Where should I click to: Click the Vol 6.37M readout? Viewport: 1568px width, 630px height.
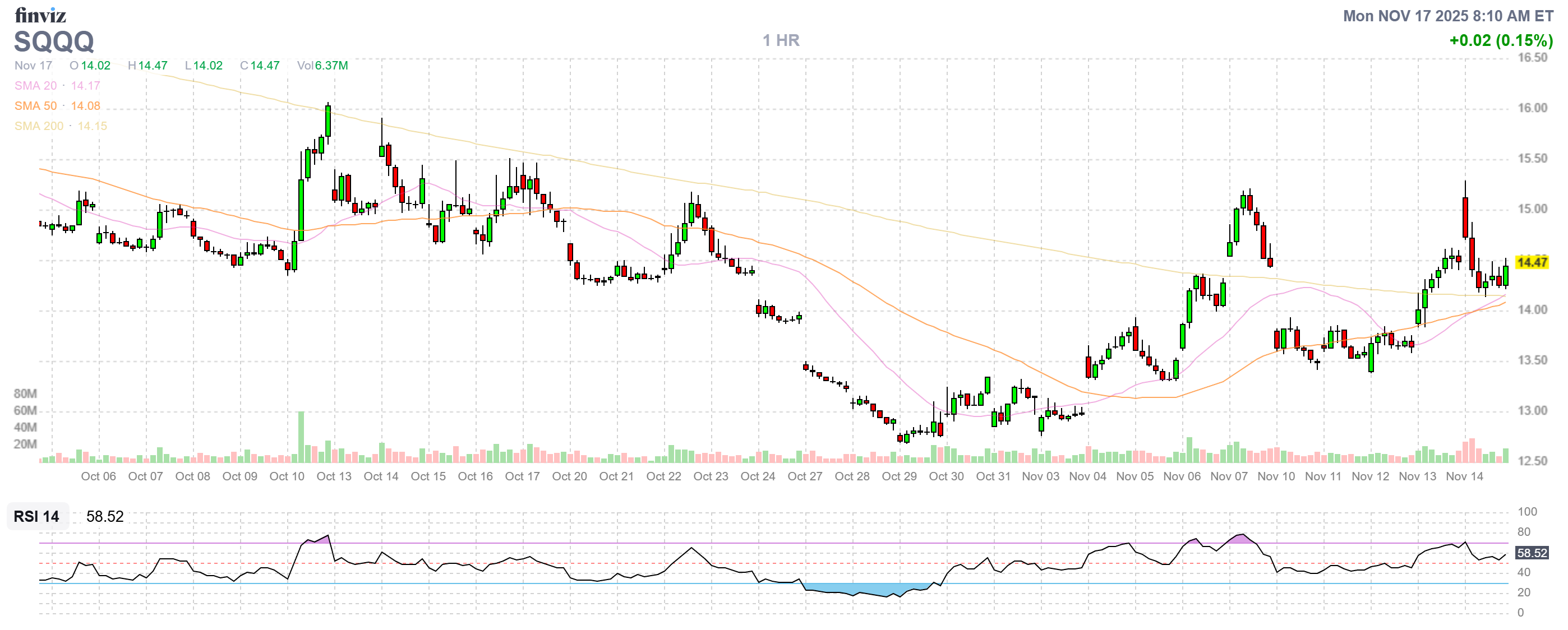pyautogui.click(x=322, y=66)
